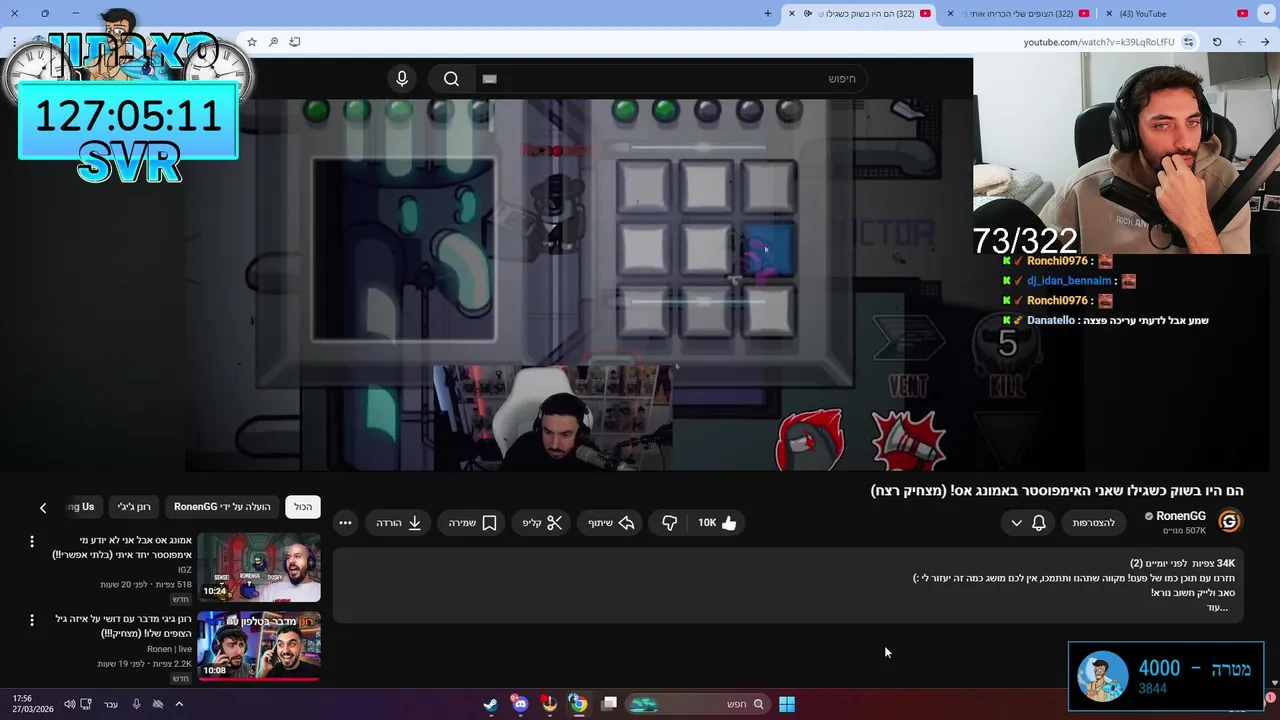Open the Windows Start menu
The height and width of the screenshot is (720, 1280).
point(787,704)
